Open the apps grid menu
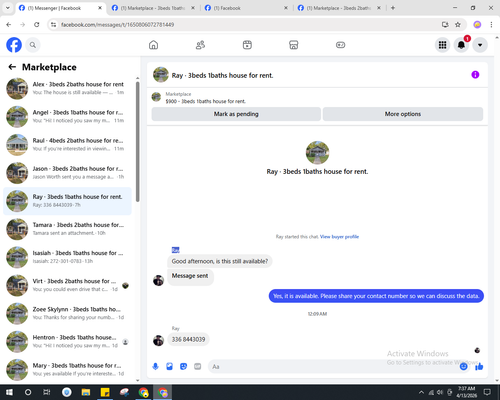The width and height of the screenshot is (500, 400). 442,45
